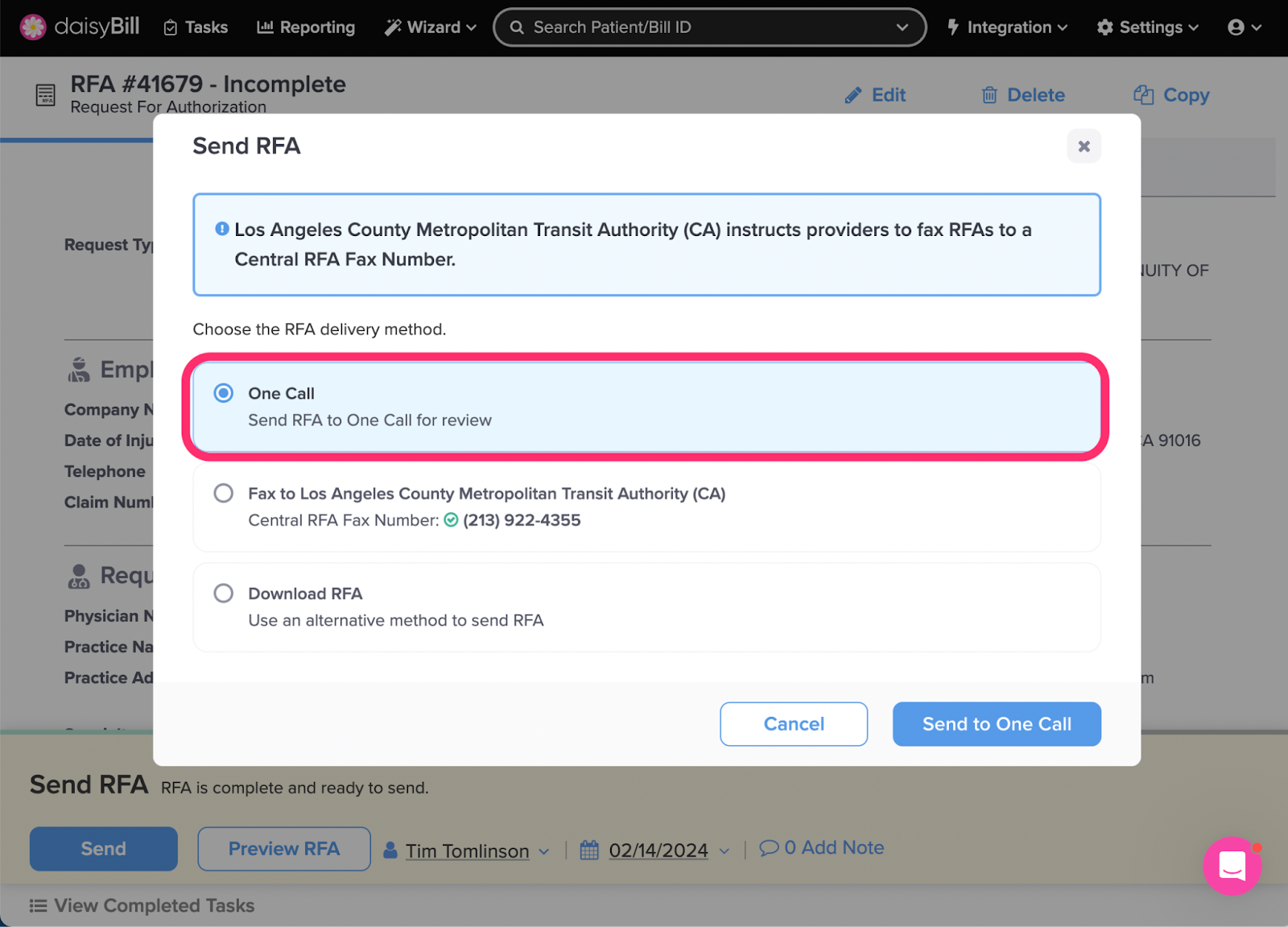Viewport: 1288px width, 927px height.
Task: Click the Wizard wand icon
Action: click(x=393, y=27)
